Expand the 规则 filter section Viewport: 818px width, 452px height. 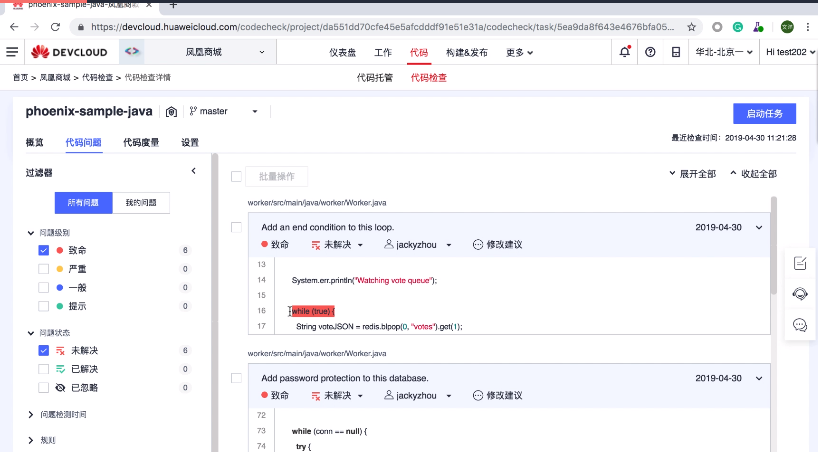(x=31, y=441)
